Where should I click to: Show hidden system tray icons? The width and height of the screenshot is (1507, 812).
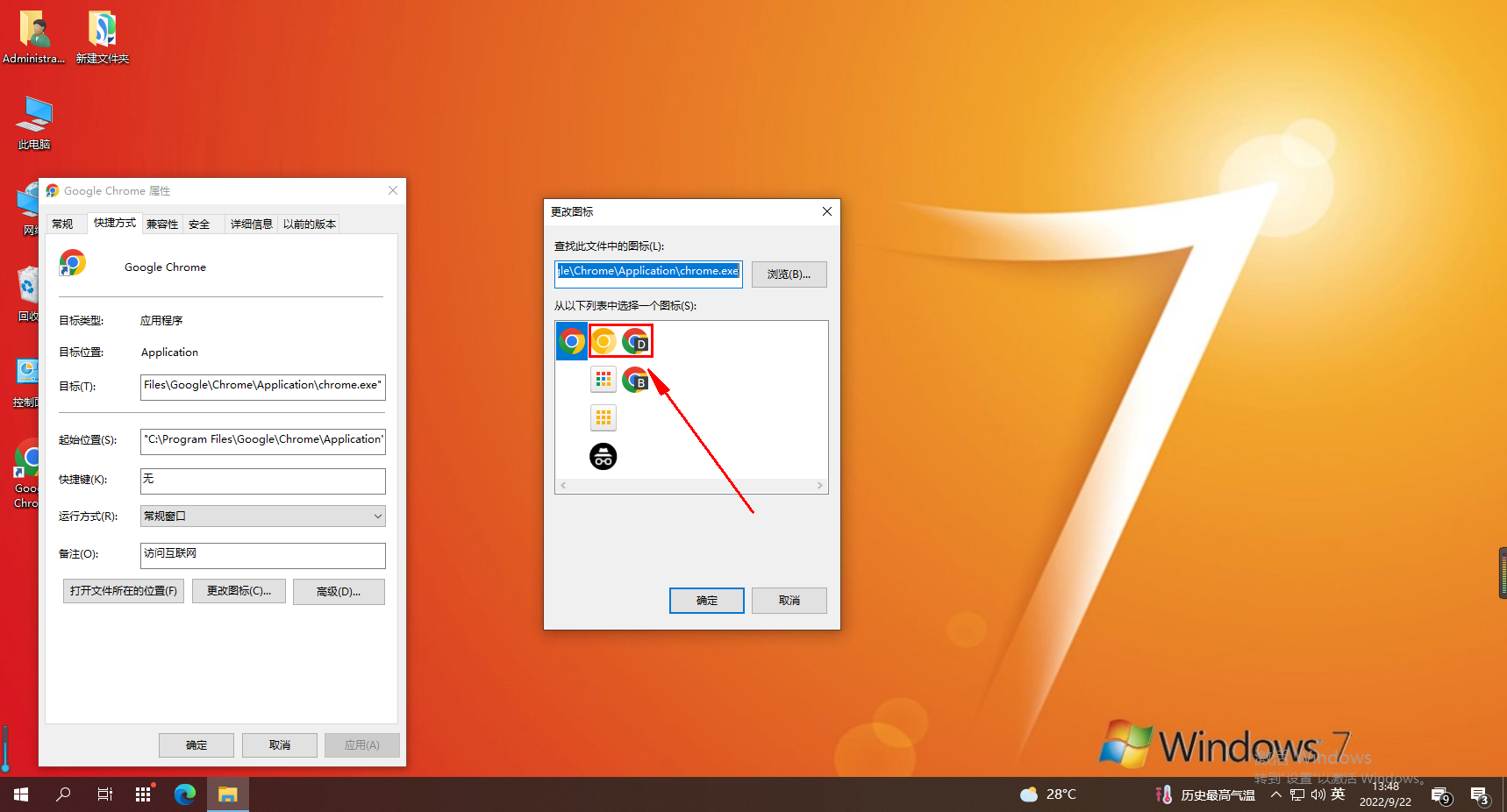tap(1275, 794)
